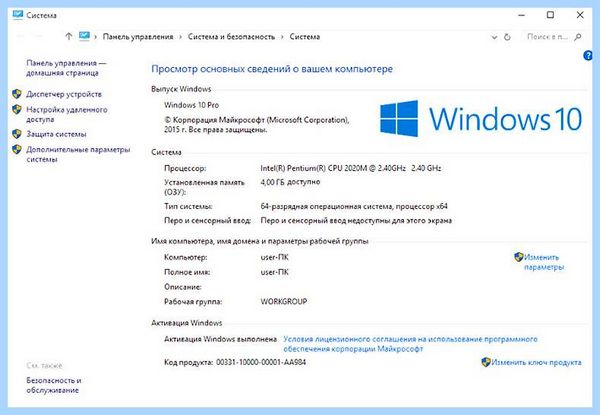
Task: Close the Система window
Action: tap(580, 15)
